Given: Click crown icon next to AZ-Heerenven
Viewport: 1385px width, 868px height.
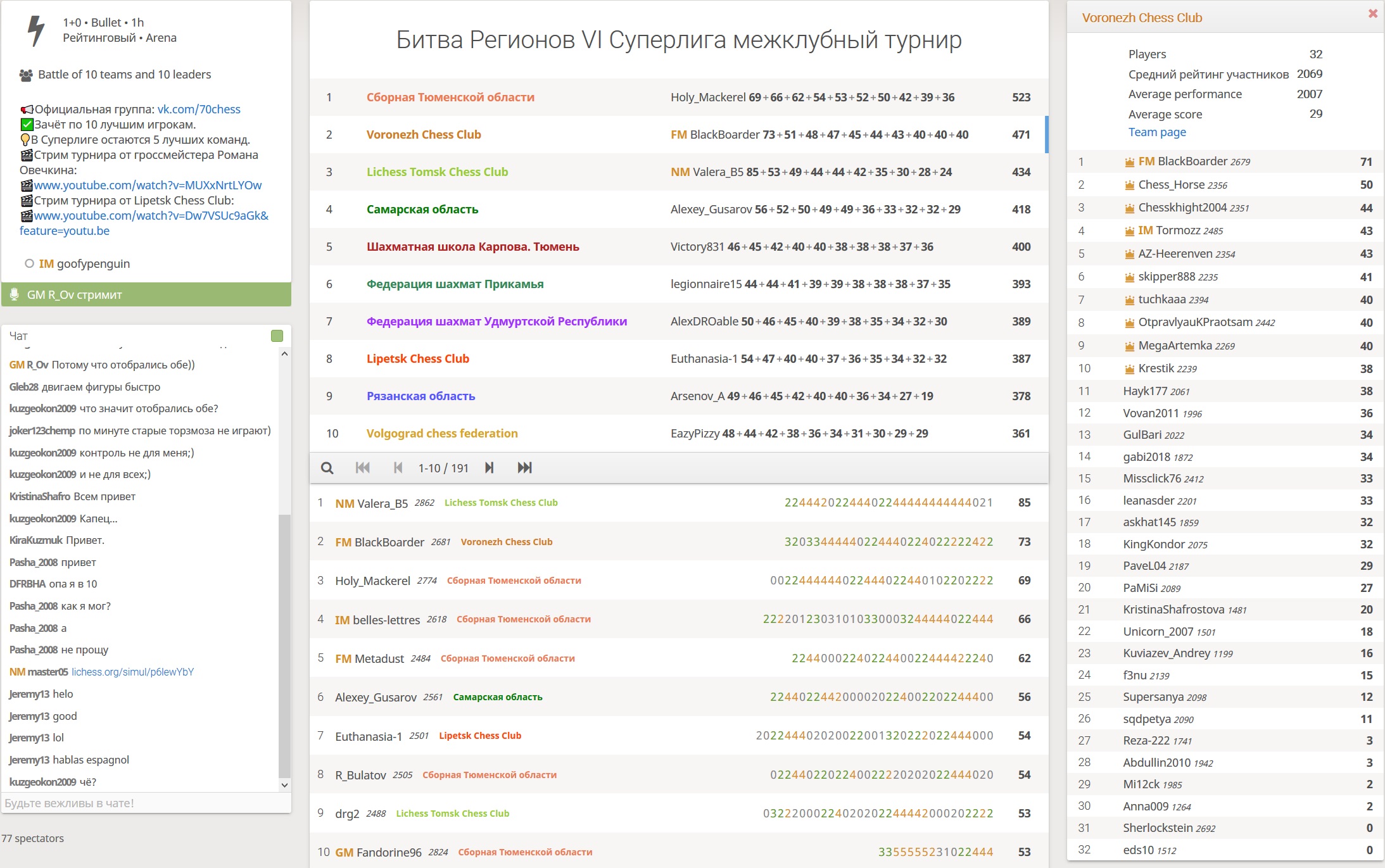Looking at the screenshot, I should point(1129,255).
